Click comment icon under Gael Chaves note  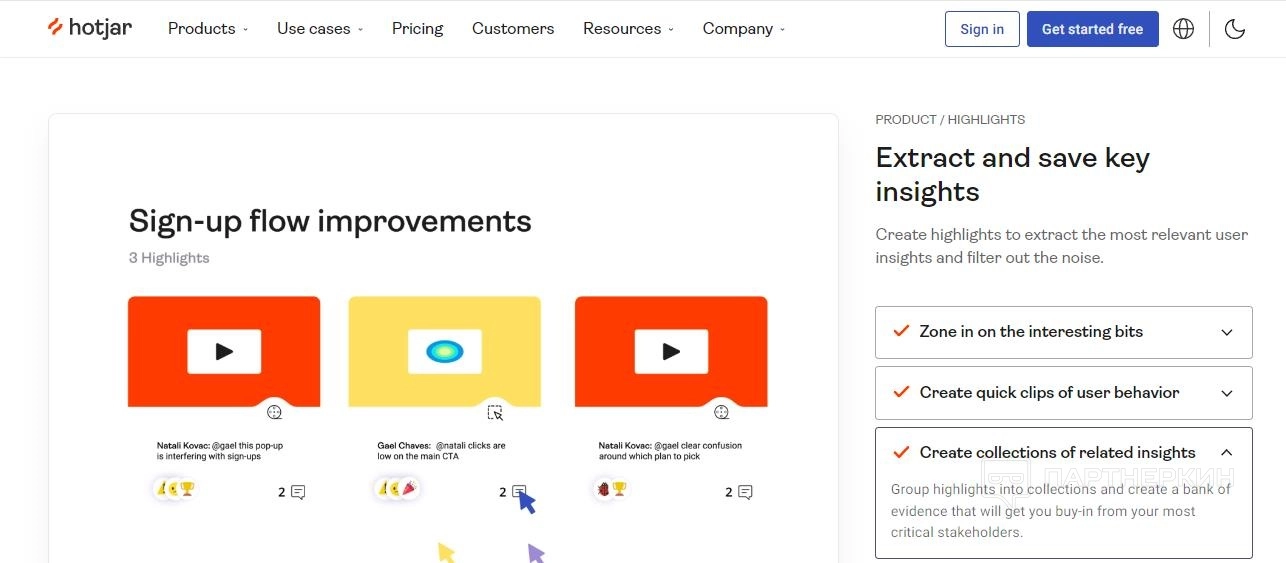(x=519, y=492)
